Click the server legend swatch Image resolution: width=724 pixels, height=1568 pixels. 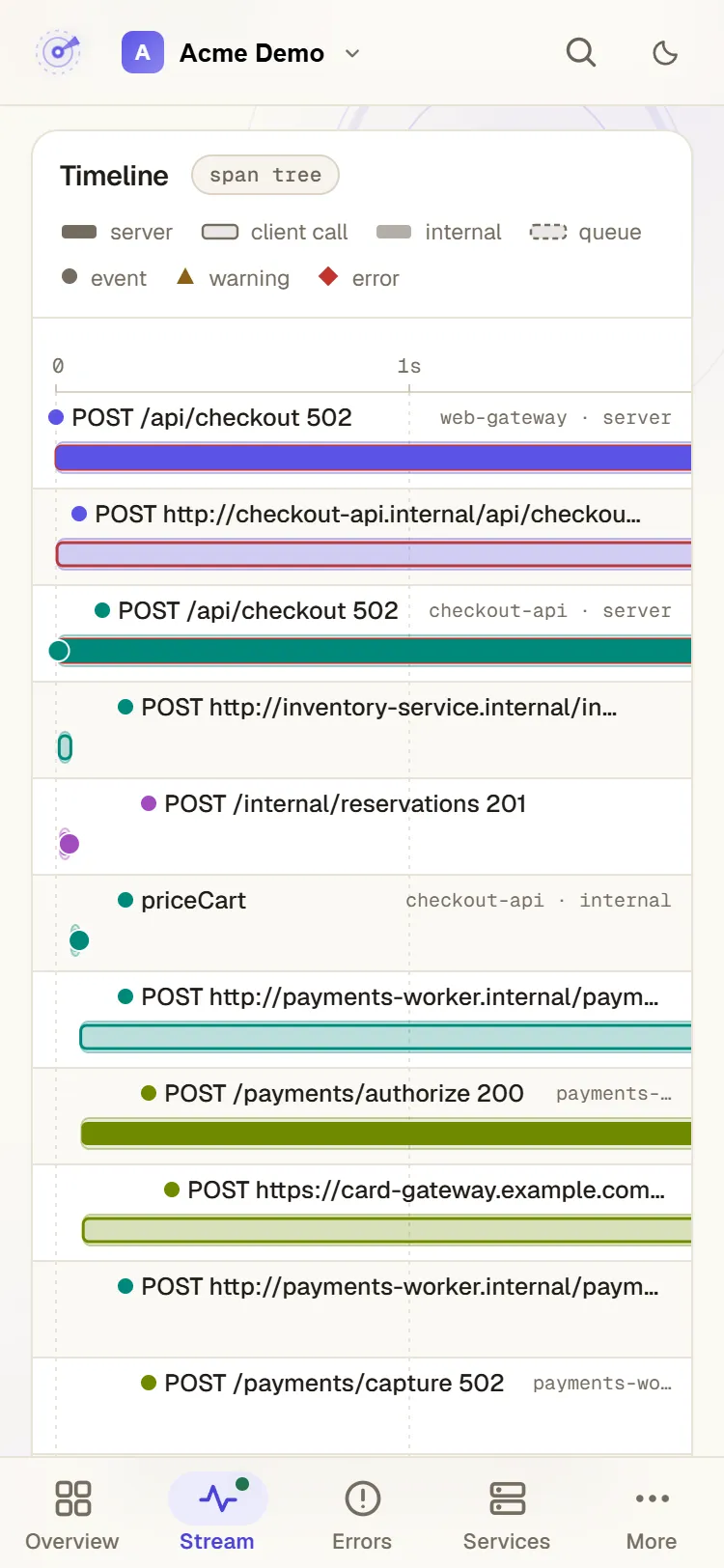point(79,232)
